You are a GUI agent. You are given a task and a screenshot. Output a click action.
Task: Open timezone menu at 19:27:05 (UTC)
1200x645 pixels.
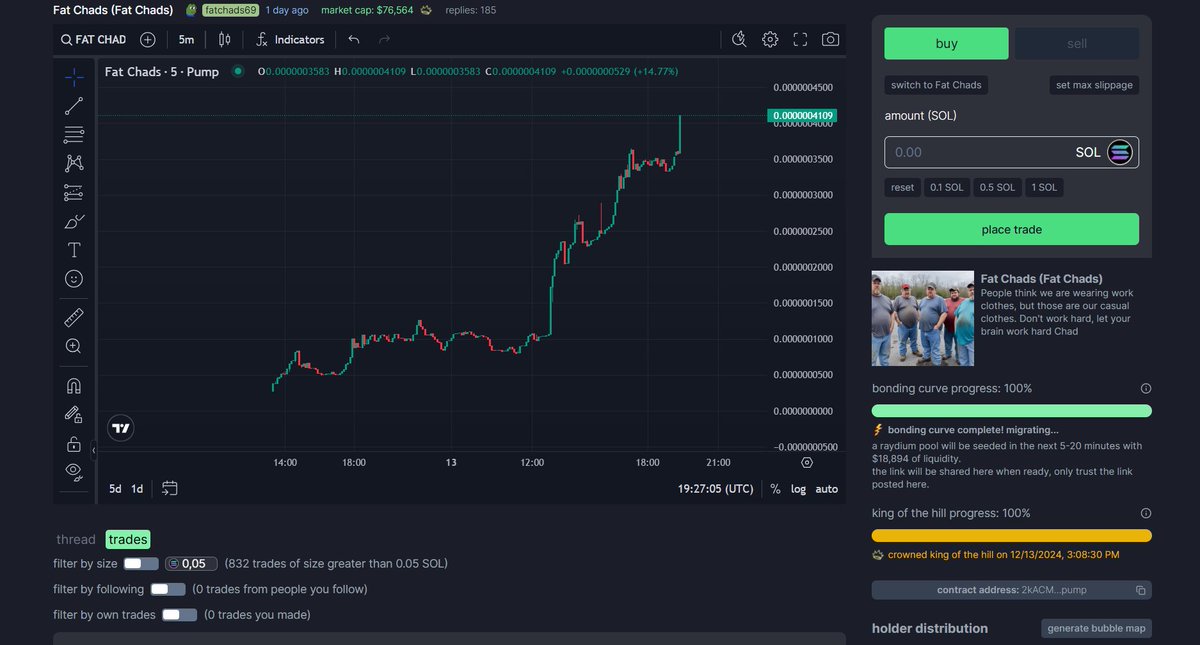[x=716, y=489]
